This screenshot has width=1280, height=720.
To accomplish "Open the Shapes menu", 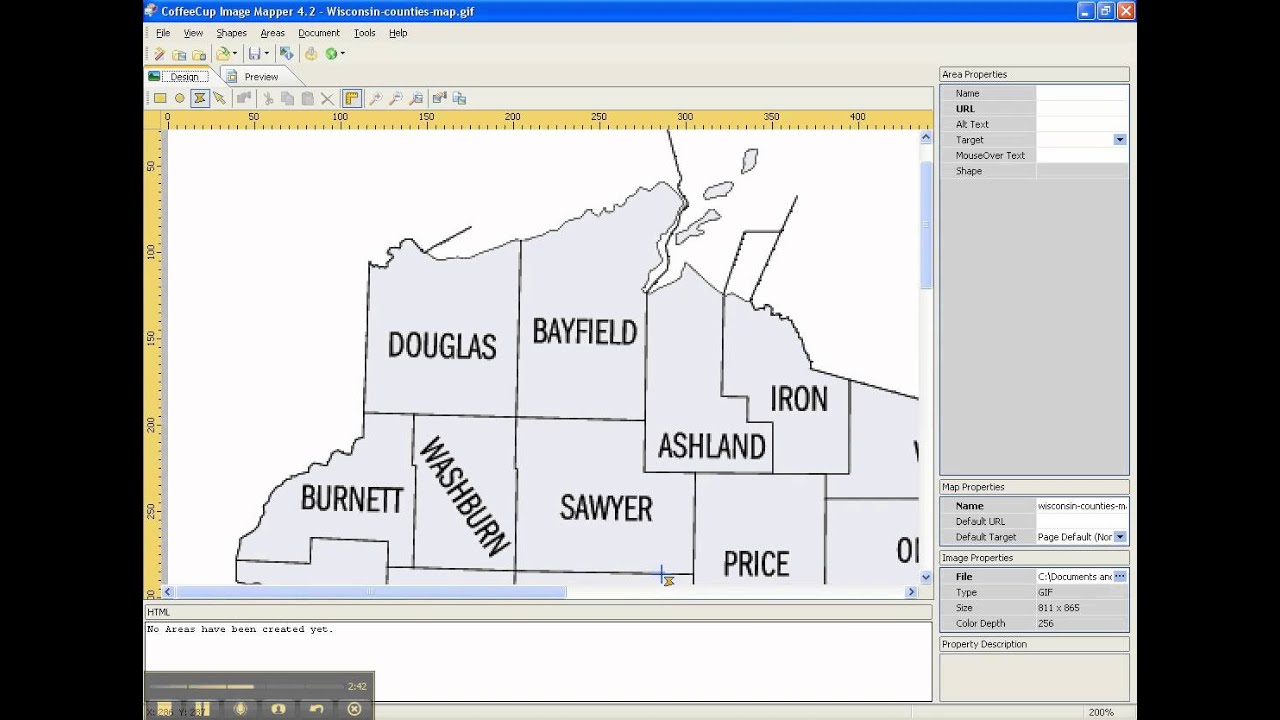I will coord(231,33).
